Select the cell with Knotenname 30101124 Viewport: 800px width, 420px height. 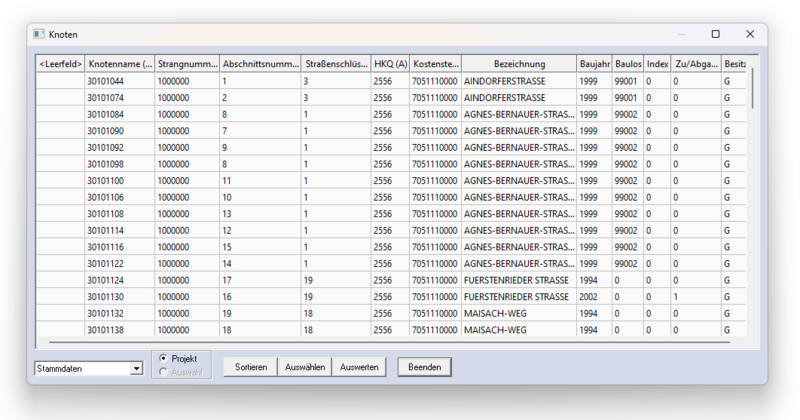(x=119, y=280)
